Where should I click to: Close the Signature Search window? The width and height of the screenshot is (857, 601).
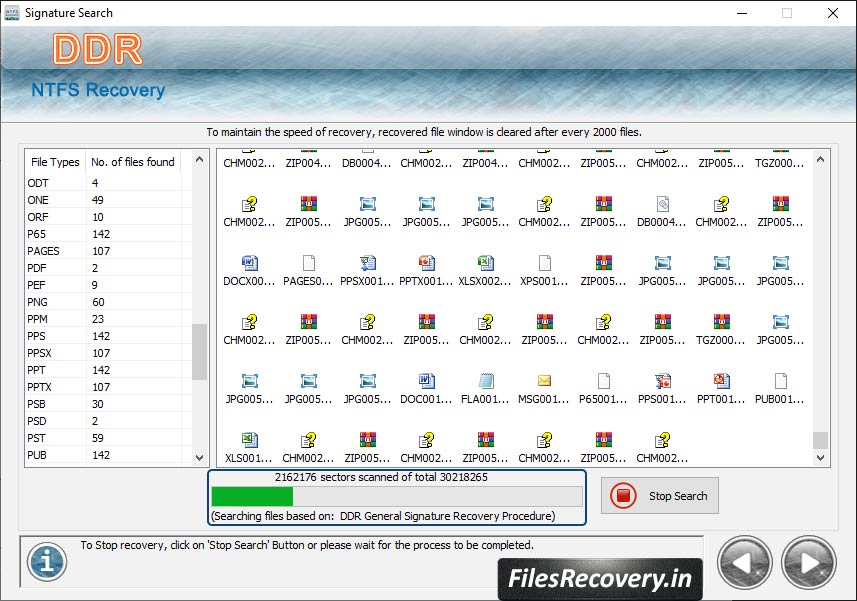[x=832, y=13]
